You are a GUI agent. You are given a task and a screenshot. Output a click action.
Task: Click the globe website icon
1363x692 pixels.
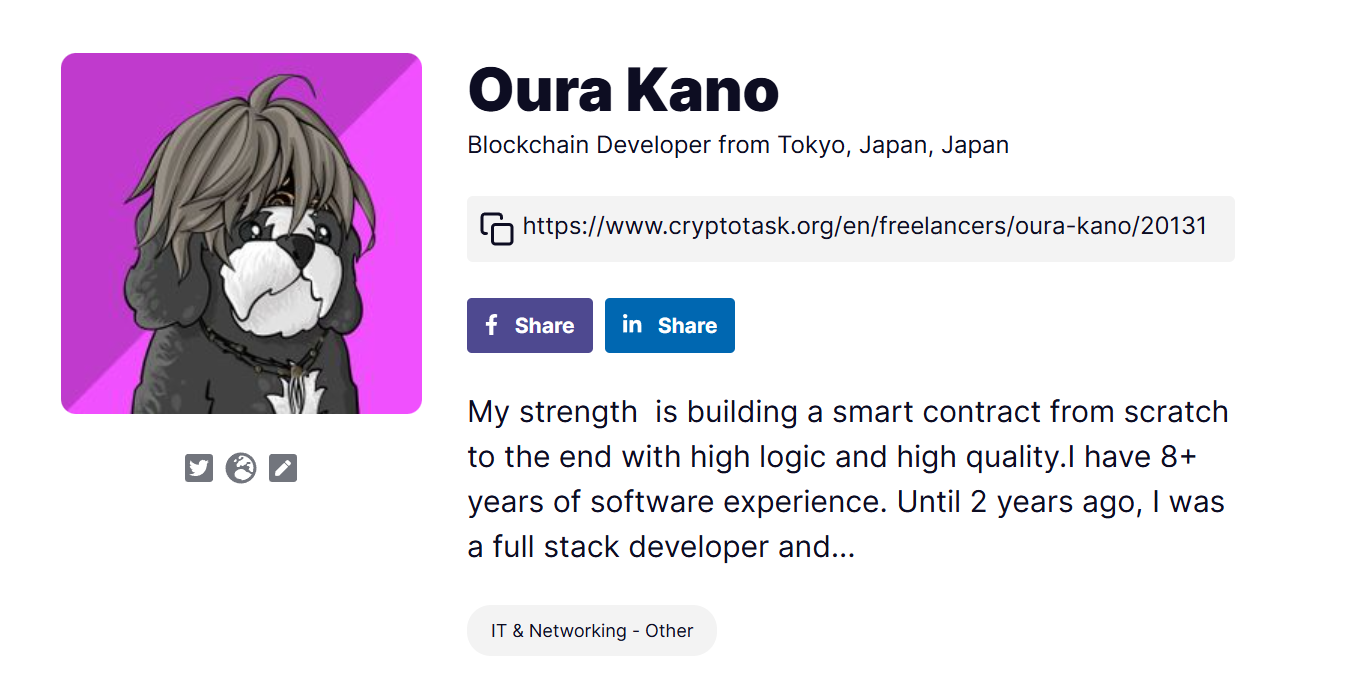point(241,468)
